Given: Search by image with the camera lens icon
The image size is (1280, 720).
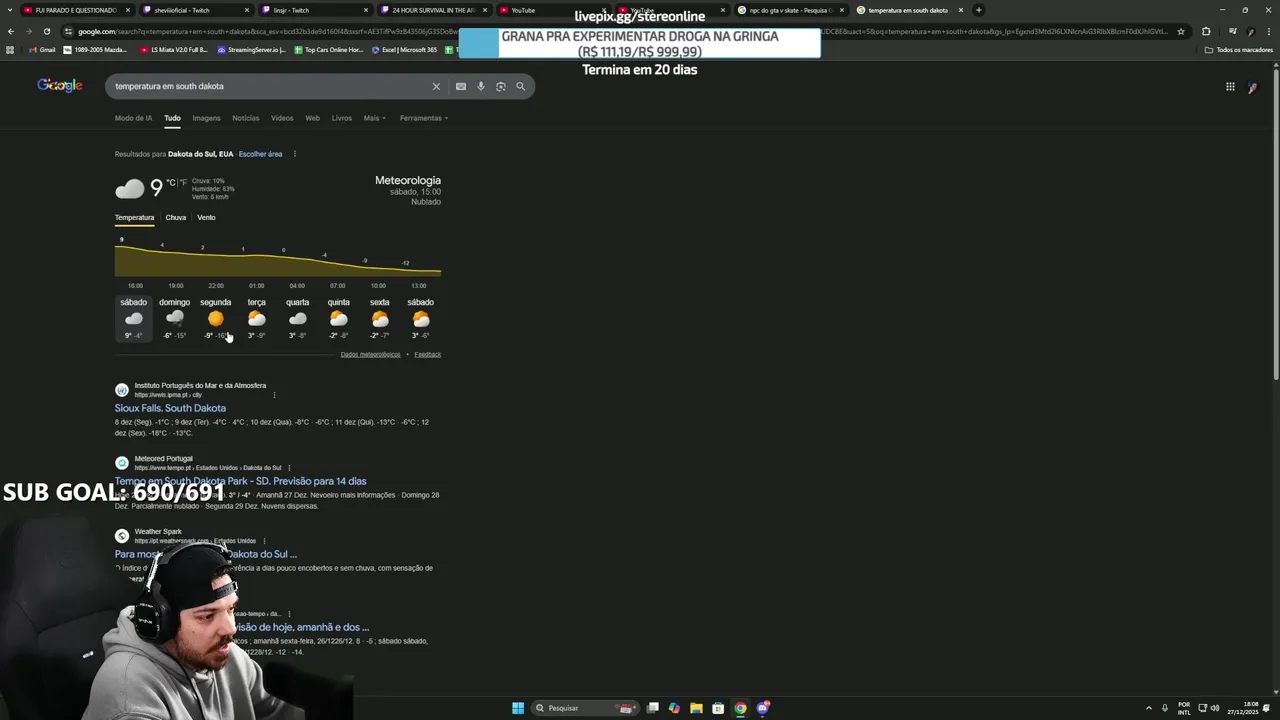Looking at the screenshot, I should (501, 86).
